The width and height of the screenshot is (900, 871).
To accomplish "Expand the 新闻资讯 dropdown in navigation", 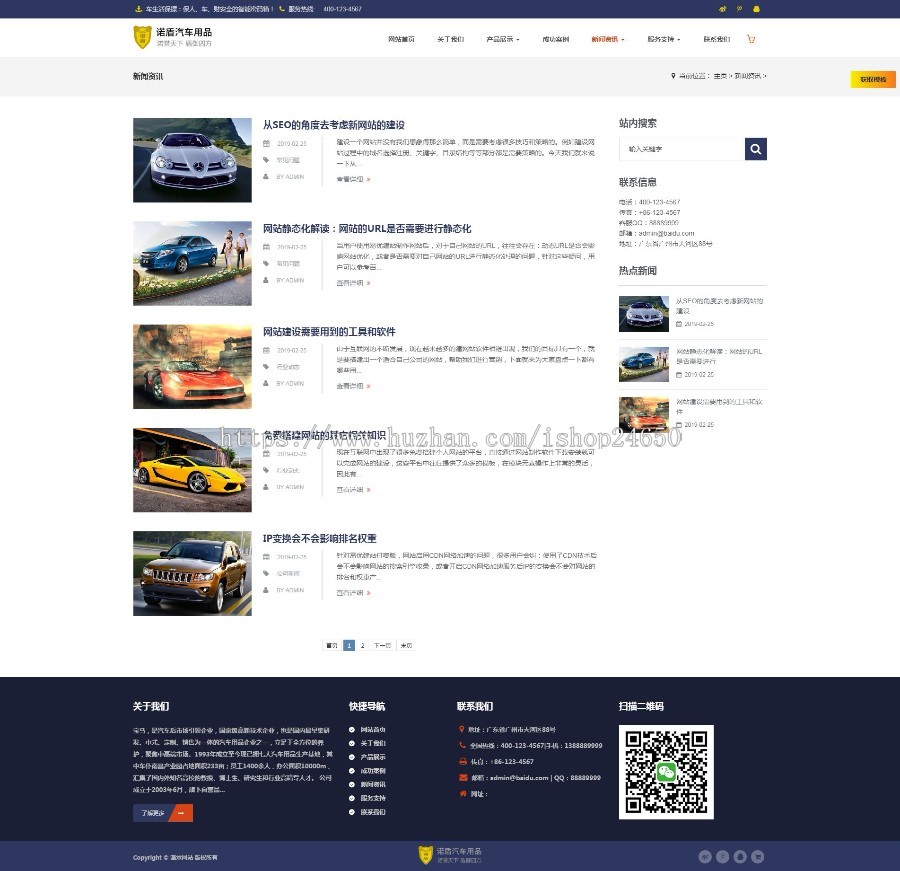I will point(607,40).
